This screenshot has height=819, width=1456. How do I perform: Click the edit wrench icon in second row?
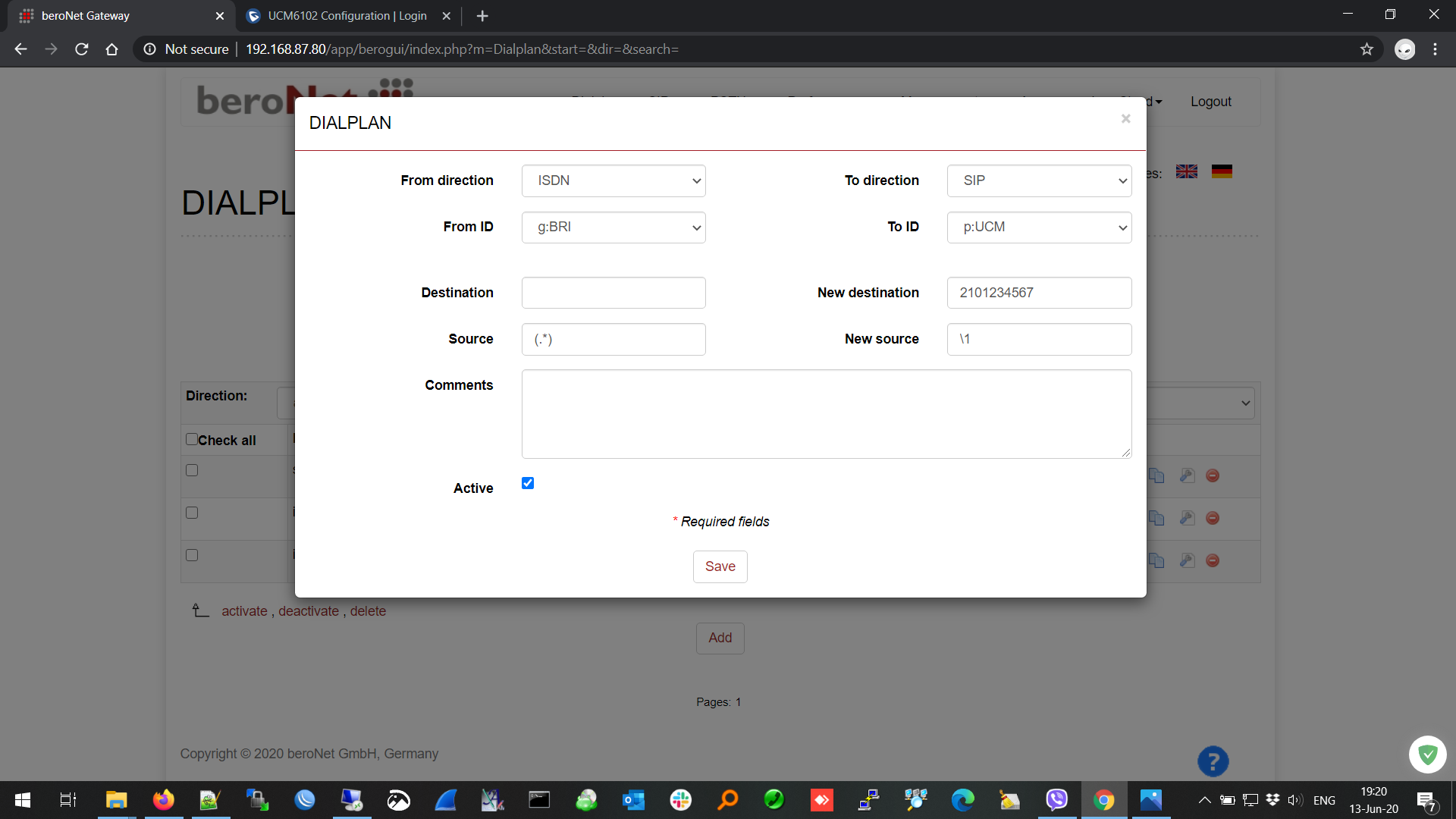1187,518
